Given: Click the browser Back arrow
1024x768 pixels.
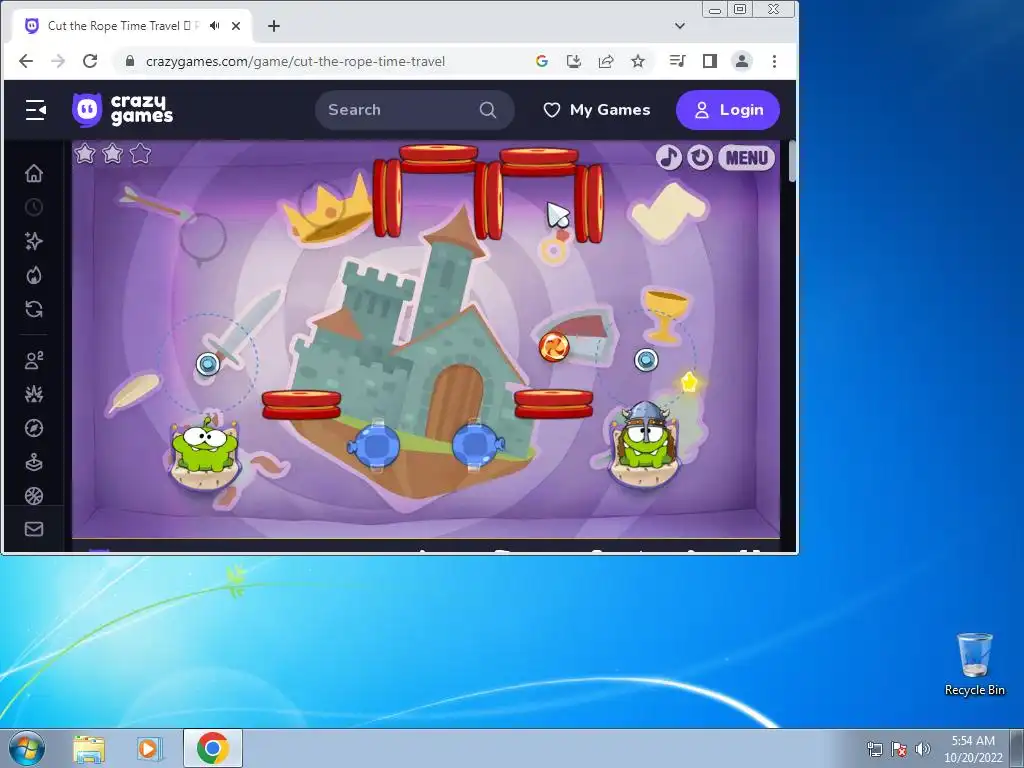Looking at the screenshot, I should click(x=25, y=61).
